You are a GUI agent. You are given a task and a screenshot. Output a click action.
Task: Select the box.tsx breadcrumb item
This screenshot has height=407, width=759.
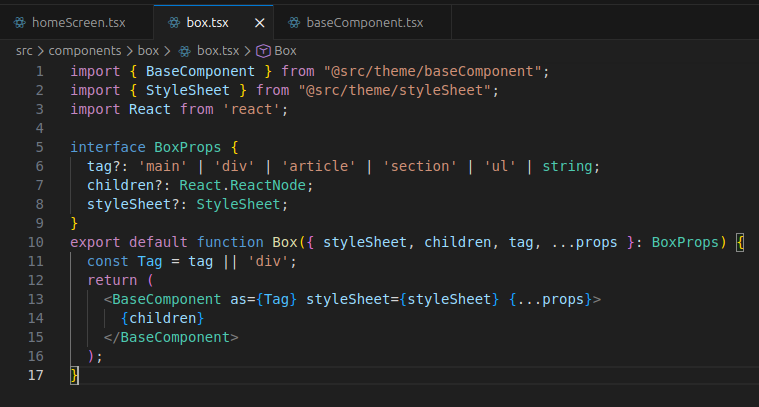point(217,50)
